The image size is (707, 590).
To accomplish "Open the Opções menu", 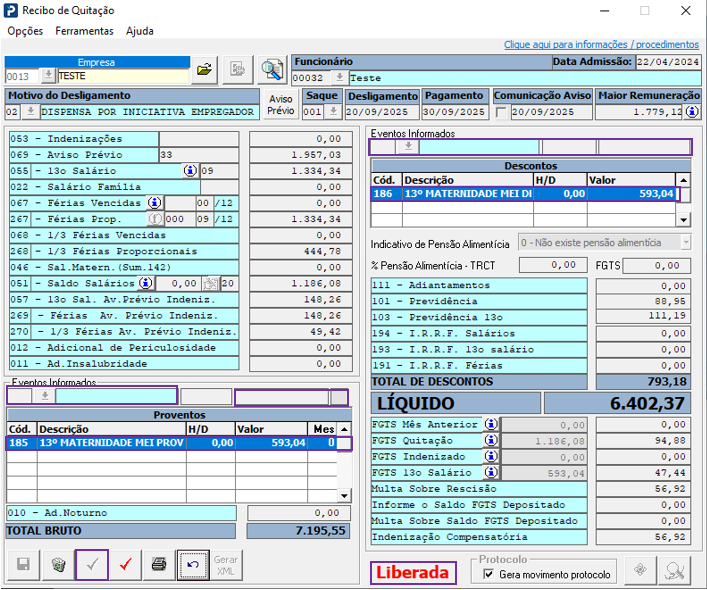I will coord(25,31).
